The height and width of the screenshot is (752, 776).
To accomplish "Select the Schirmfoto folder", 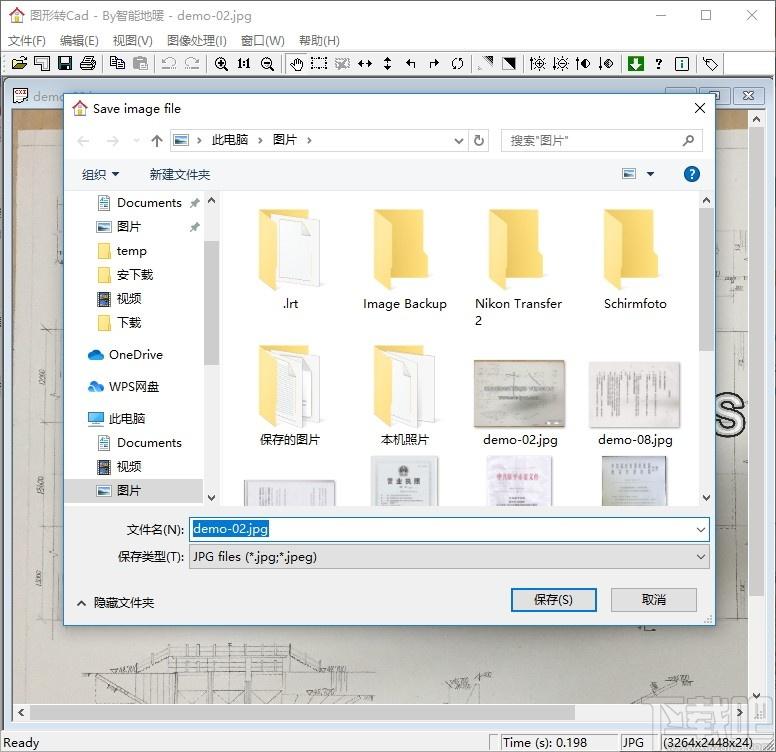I will coord(635,260).
